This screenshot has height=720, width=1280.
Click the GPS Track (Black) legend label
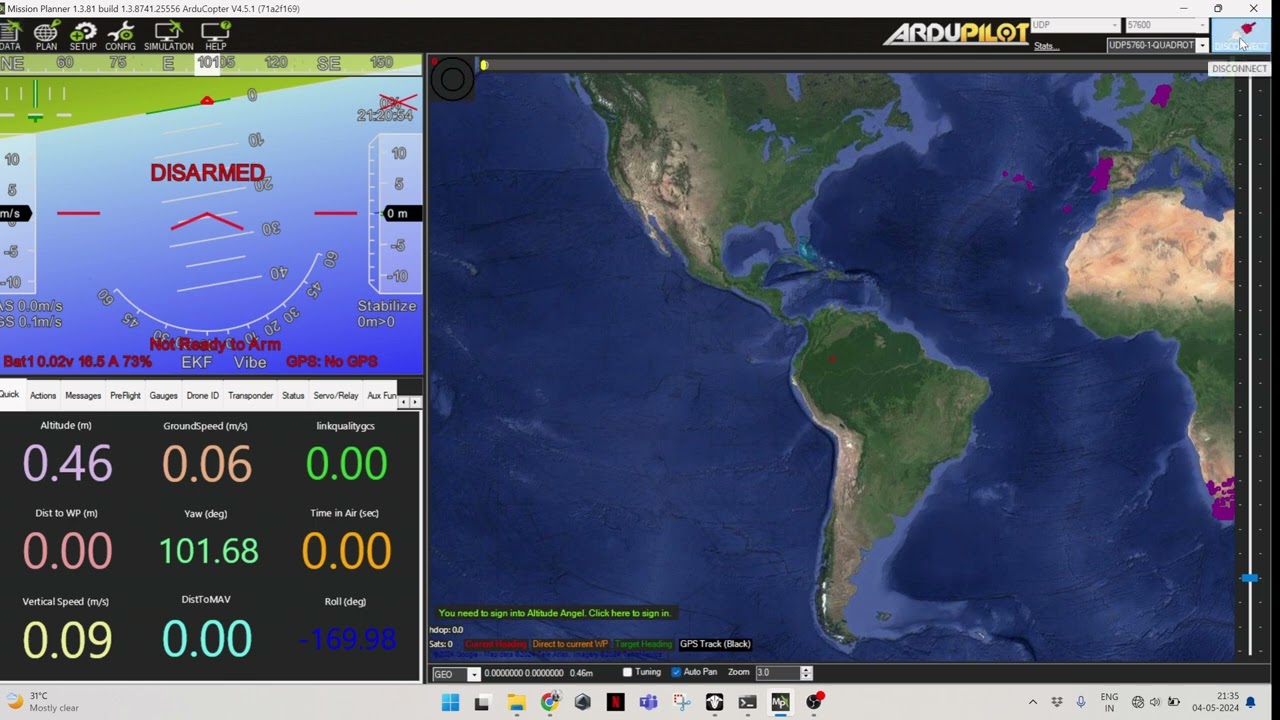(x=715, y=644)
